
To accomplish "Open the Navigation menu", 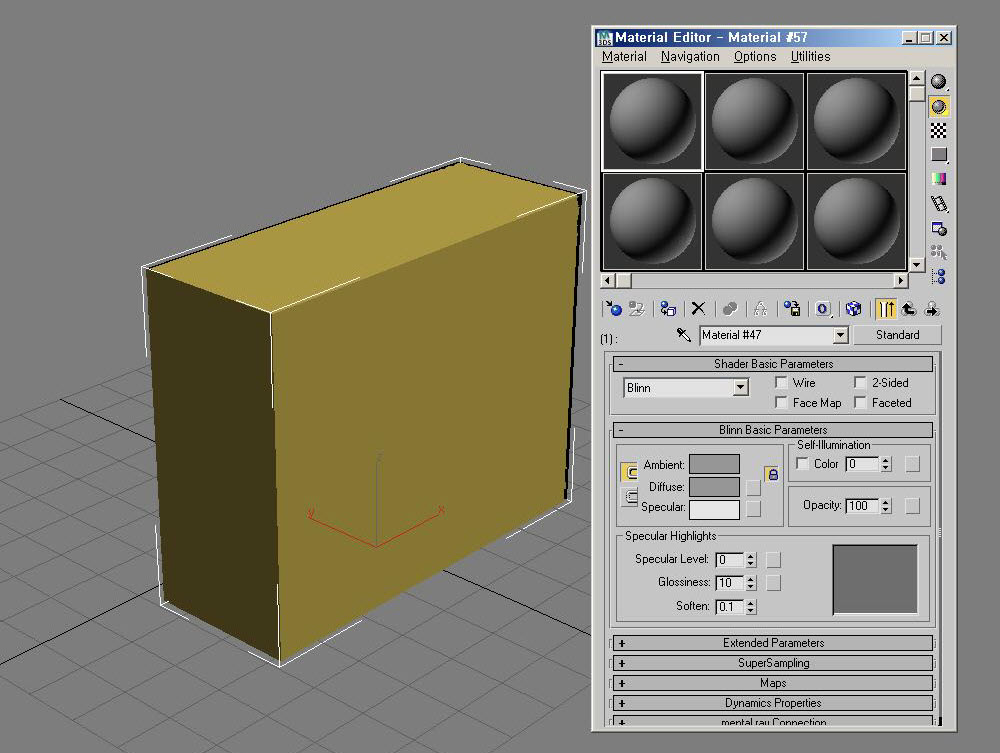I will point(690,57).
